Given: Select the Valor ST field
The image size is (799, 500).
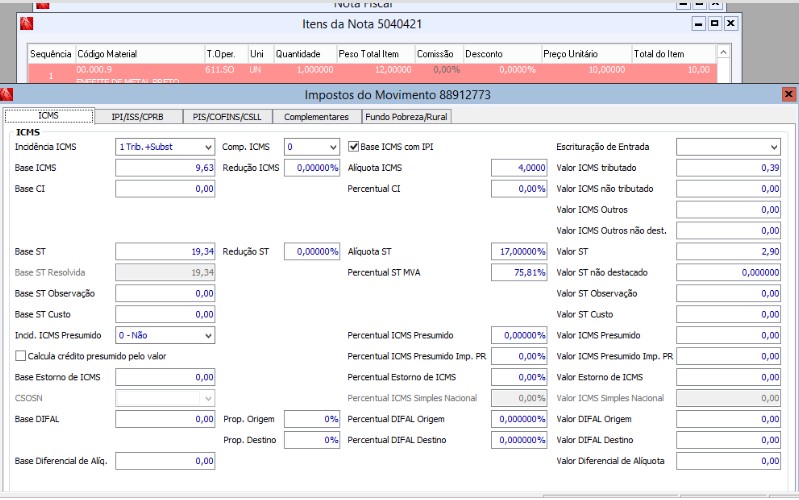Looking at the screenshot, I should coord(728,251).
